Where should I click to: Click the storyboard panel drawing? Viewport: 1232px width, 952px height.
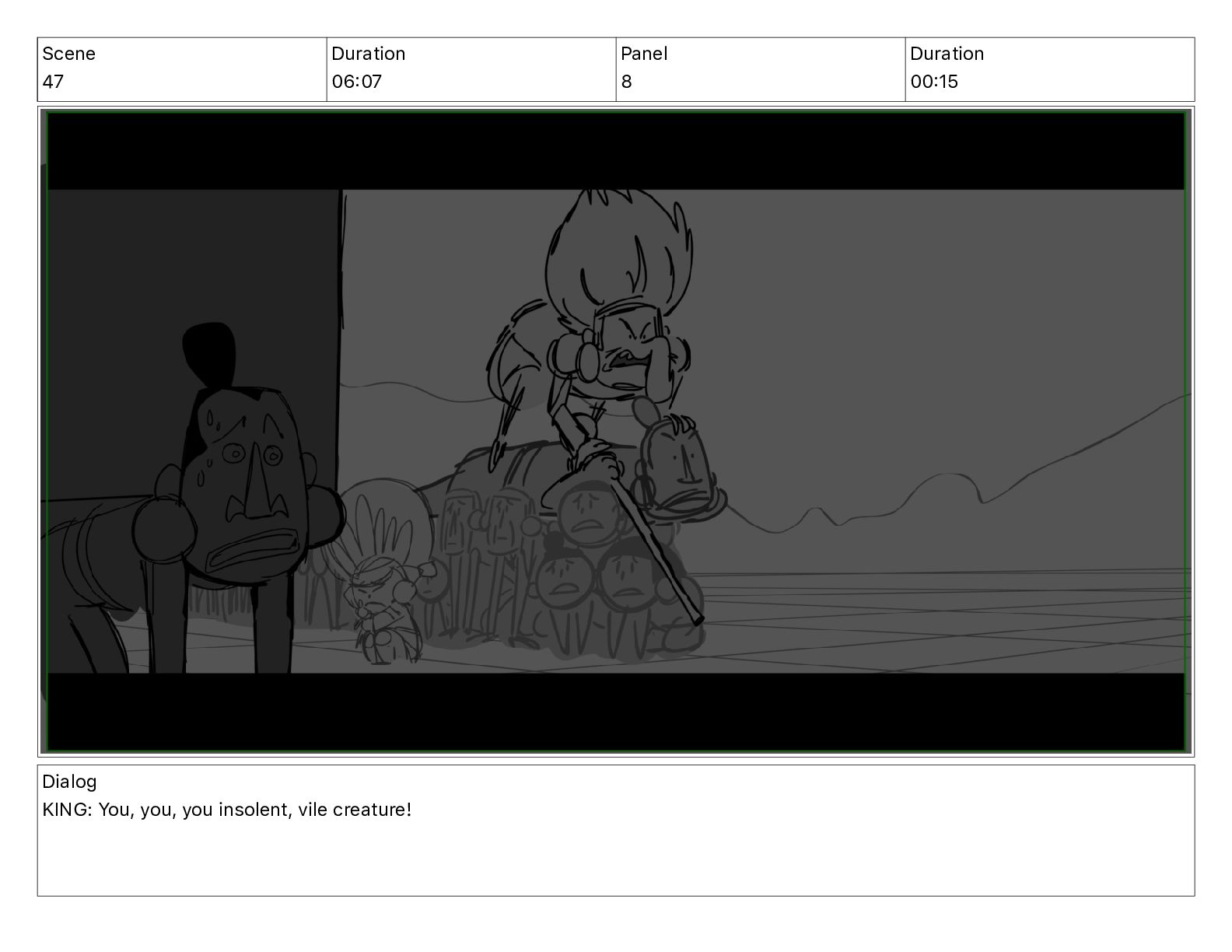[x=616, y=432]
